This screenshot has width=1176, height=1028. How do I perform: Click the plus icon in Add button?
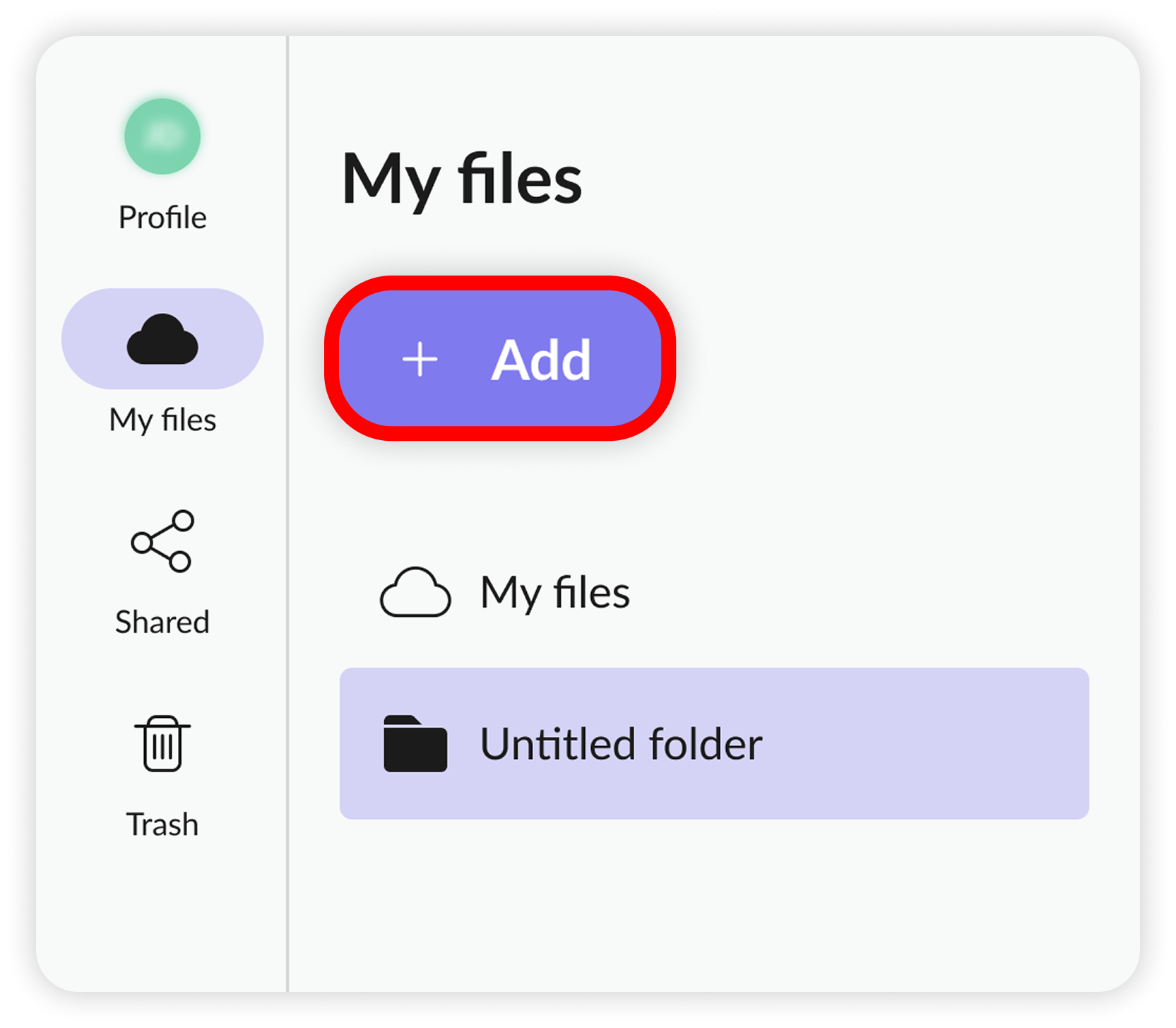[x=420, y=360]
